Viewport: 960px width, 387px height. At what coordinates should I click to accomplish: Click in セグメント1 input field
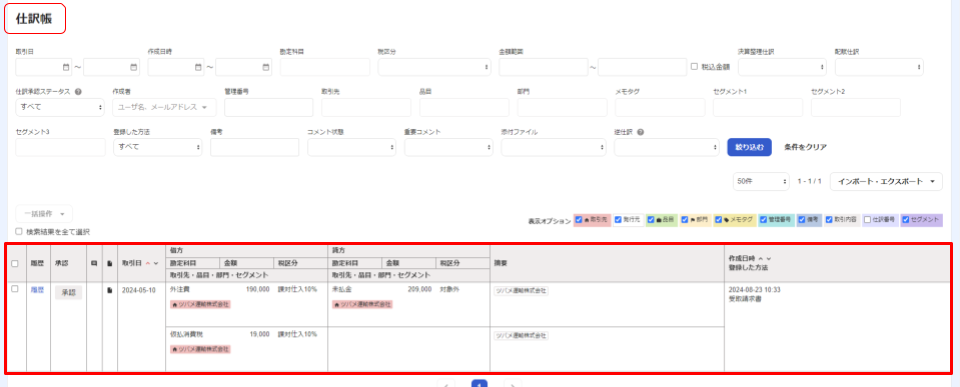coord(758,107)
